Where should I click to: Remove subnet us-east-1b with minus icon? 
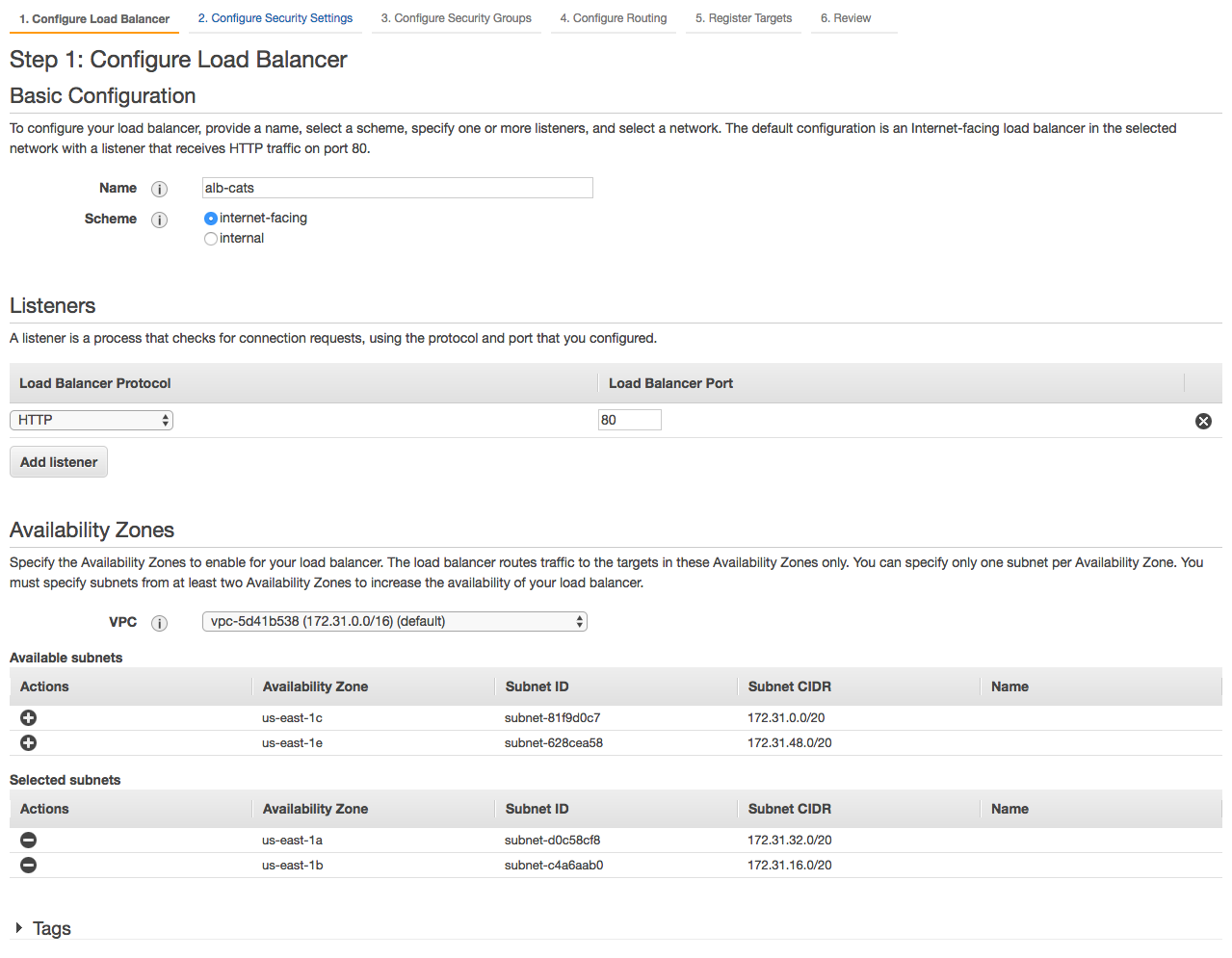point(29,865)
